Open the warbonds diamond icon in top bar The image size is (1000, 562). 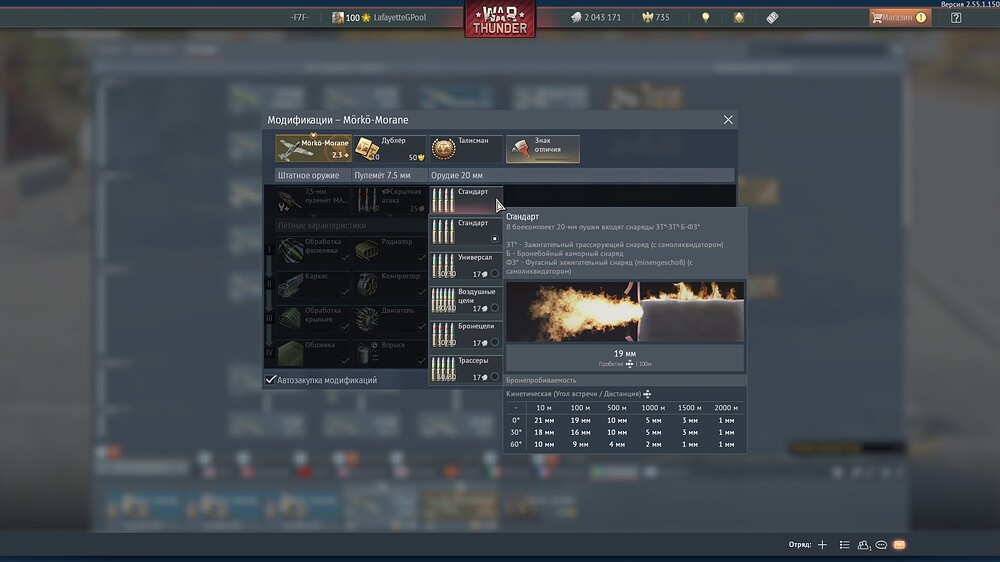pyautogui.click(x=739, y=18)
